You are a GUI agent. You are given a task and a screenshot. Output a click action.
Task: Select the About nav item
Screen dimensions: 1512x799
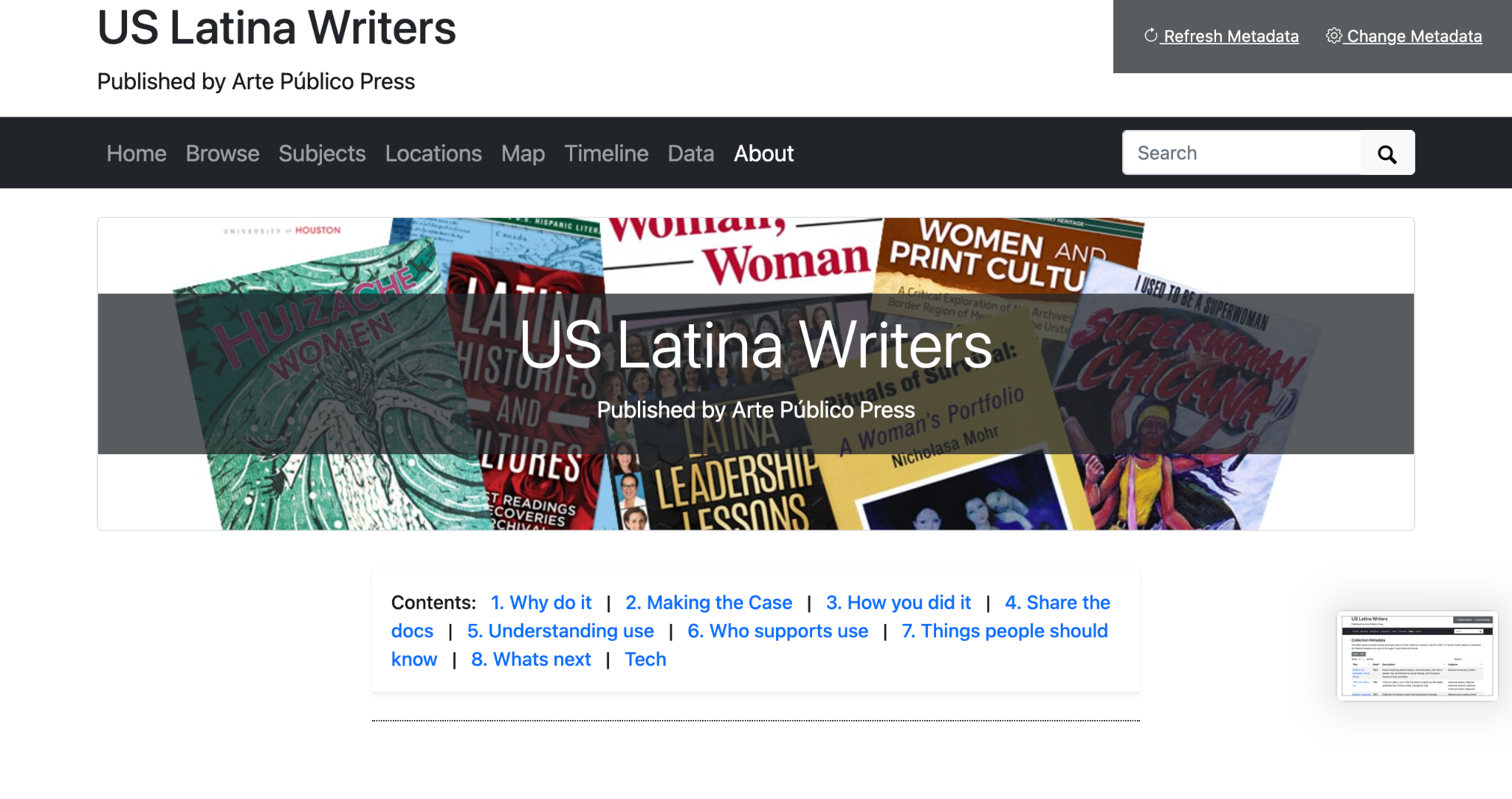coord(763,154)
